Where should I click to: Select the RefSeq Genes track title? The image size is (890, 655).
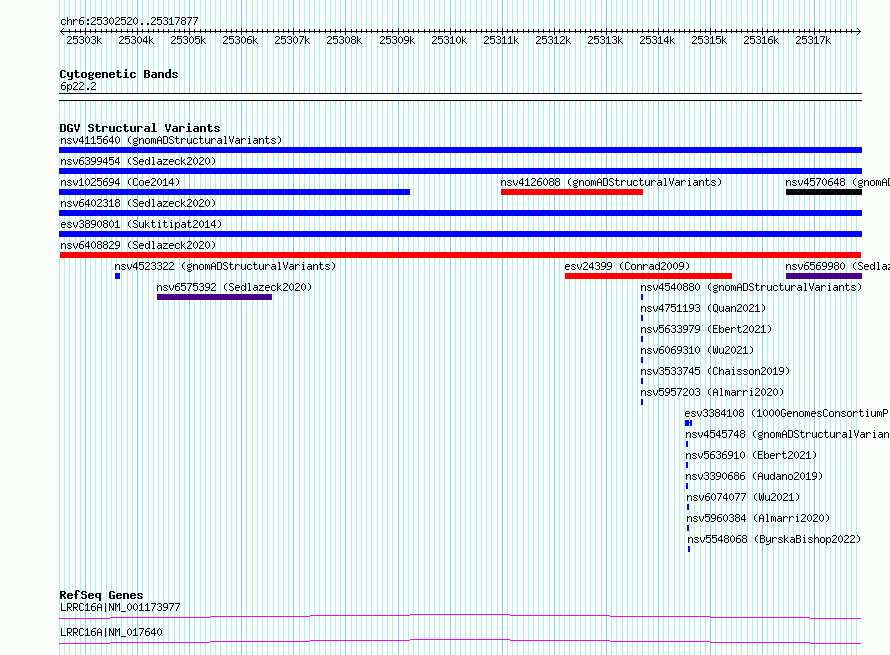(x=101, y=595)
